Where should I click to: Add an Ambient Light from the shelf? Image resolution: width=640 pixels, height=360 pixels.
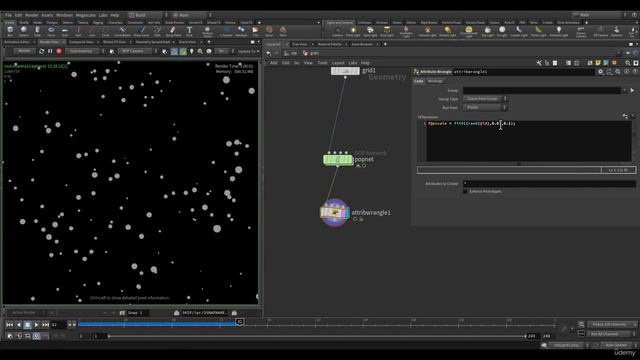pos(559,31)
